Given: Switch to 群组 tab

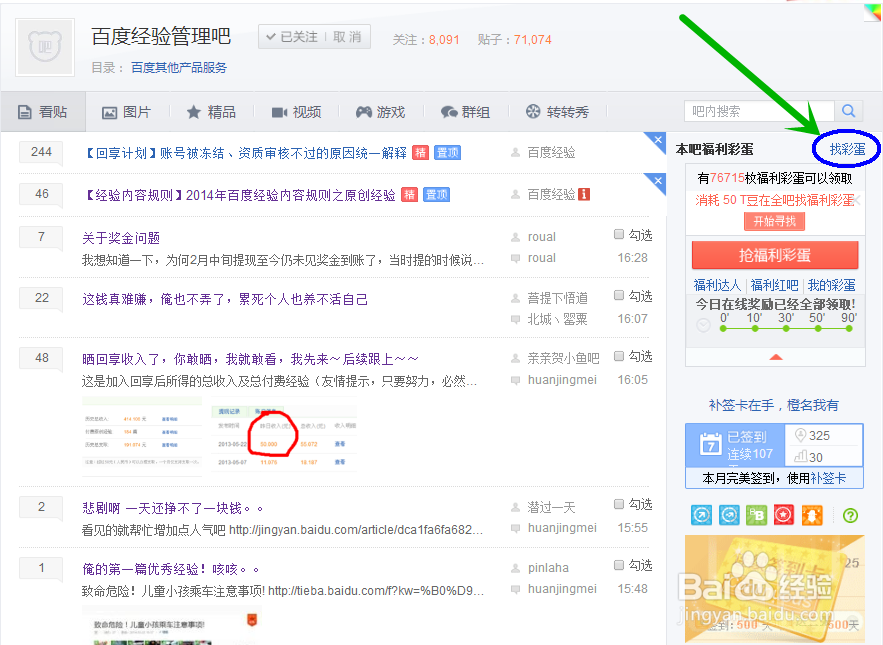Looking at the screenshot, I should point(465,112).
